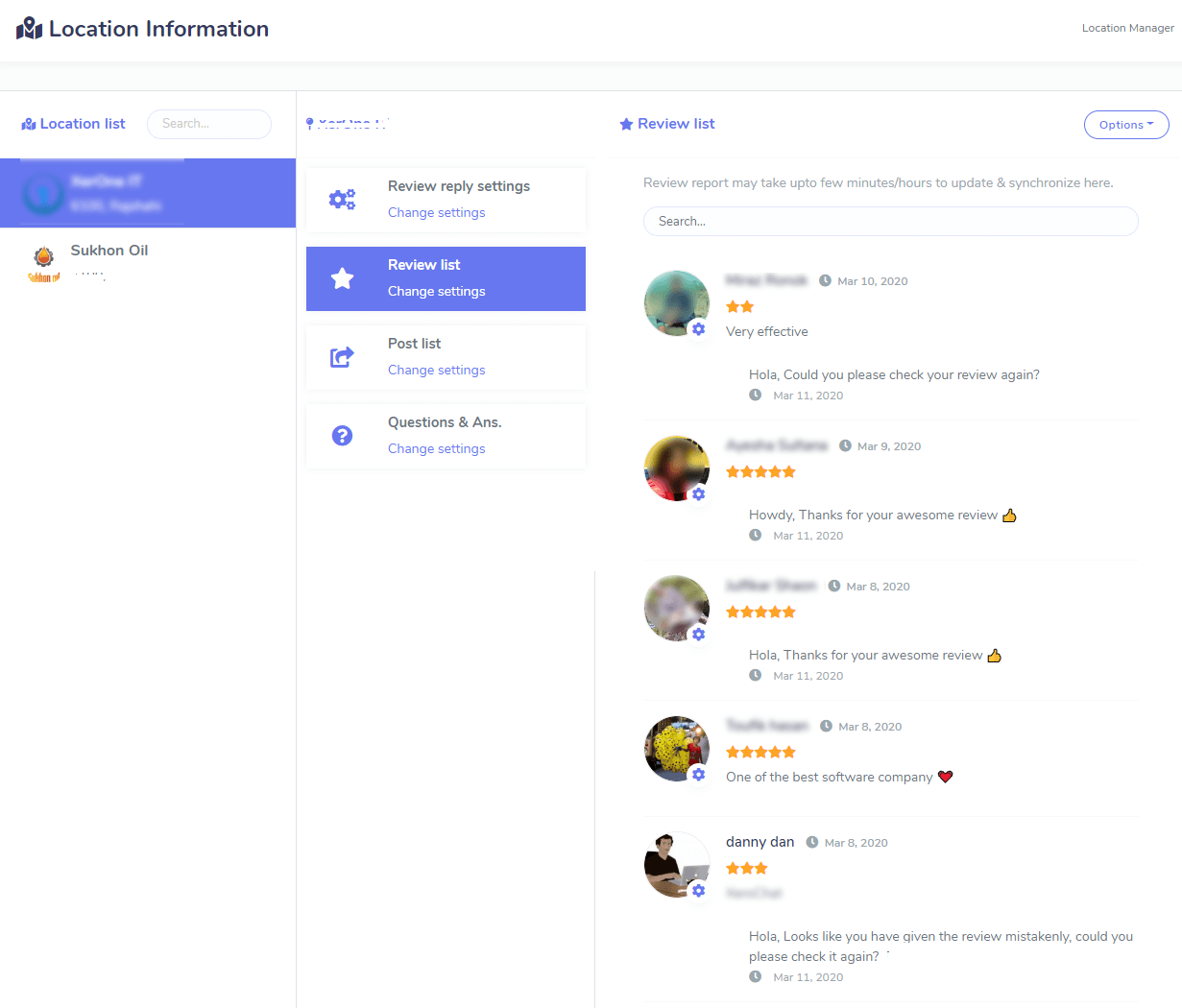Select Sukhon Oil from the location list
1182x1008 pixels.
pos(109,251)
